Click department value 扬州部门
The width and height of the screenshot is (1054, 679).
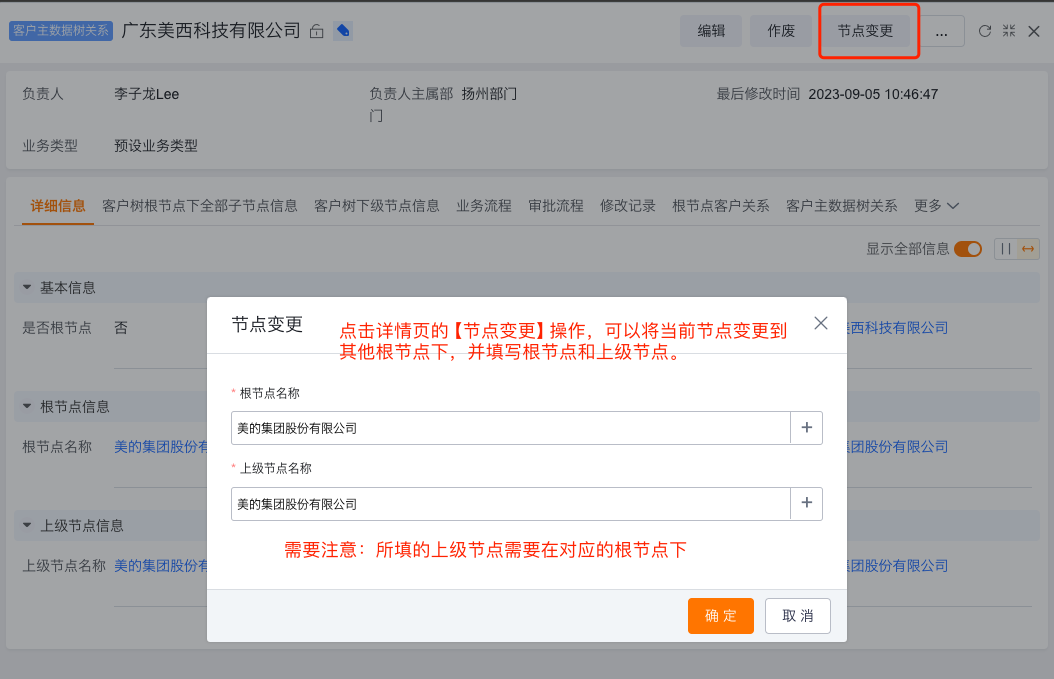489,94
